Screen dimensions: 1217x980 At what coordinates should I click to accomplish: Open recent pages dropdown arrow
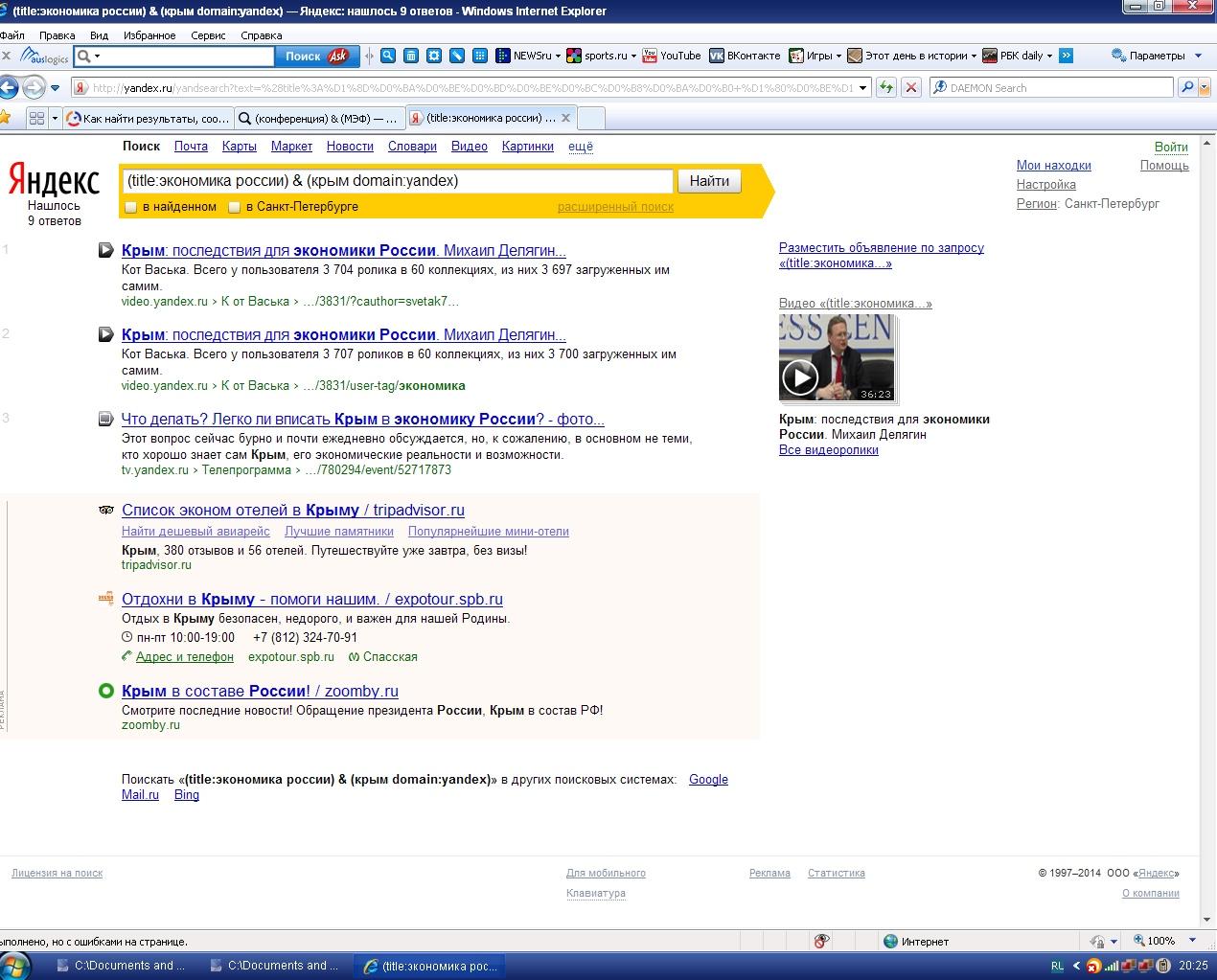(x=55, y=88)
